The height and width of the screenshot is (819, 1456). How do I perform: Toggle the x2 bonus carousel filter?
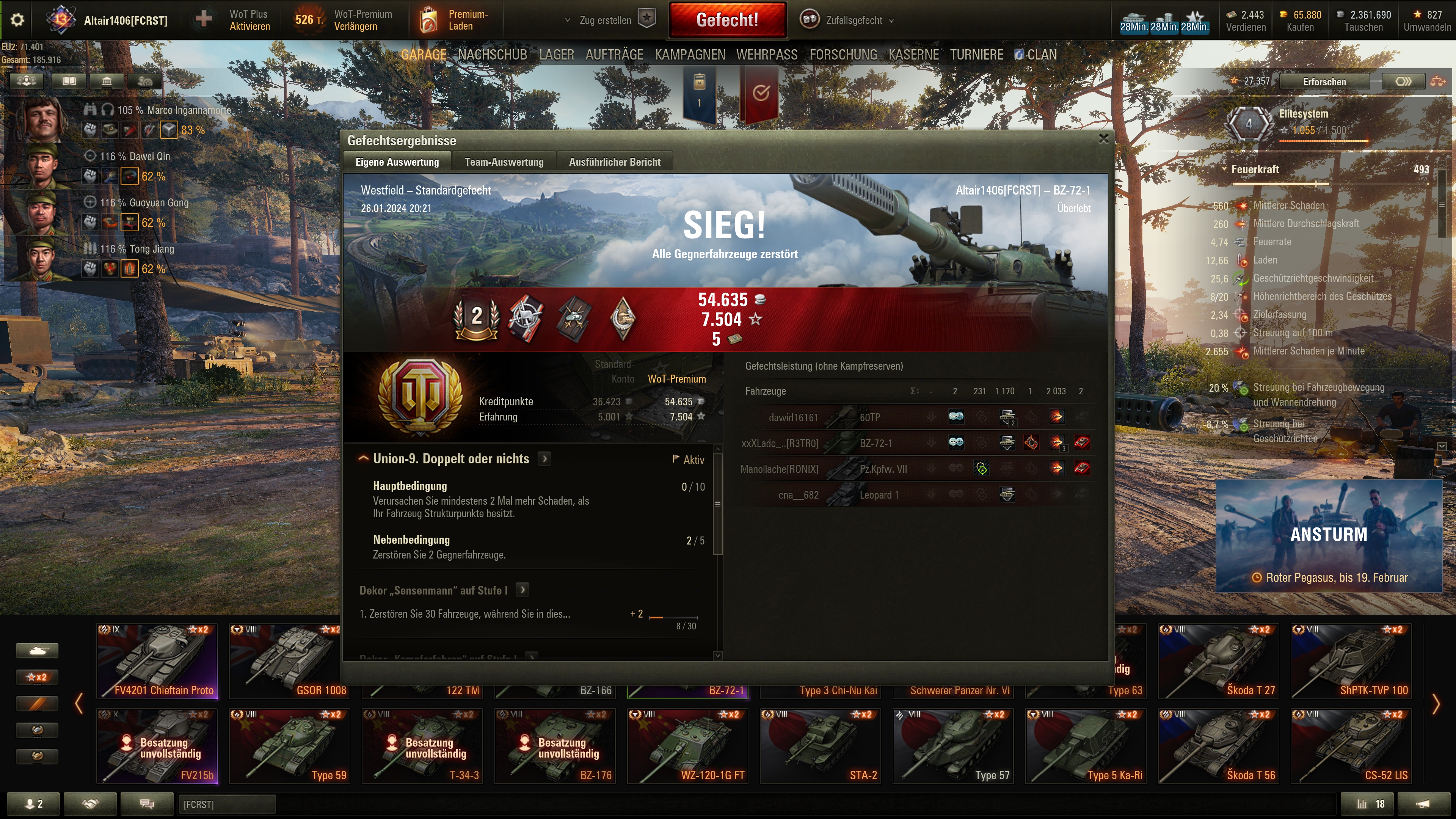(37, 677)
